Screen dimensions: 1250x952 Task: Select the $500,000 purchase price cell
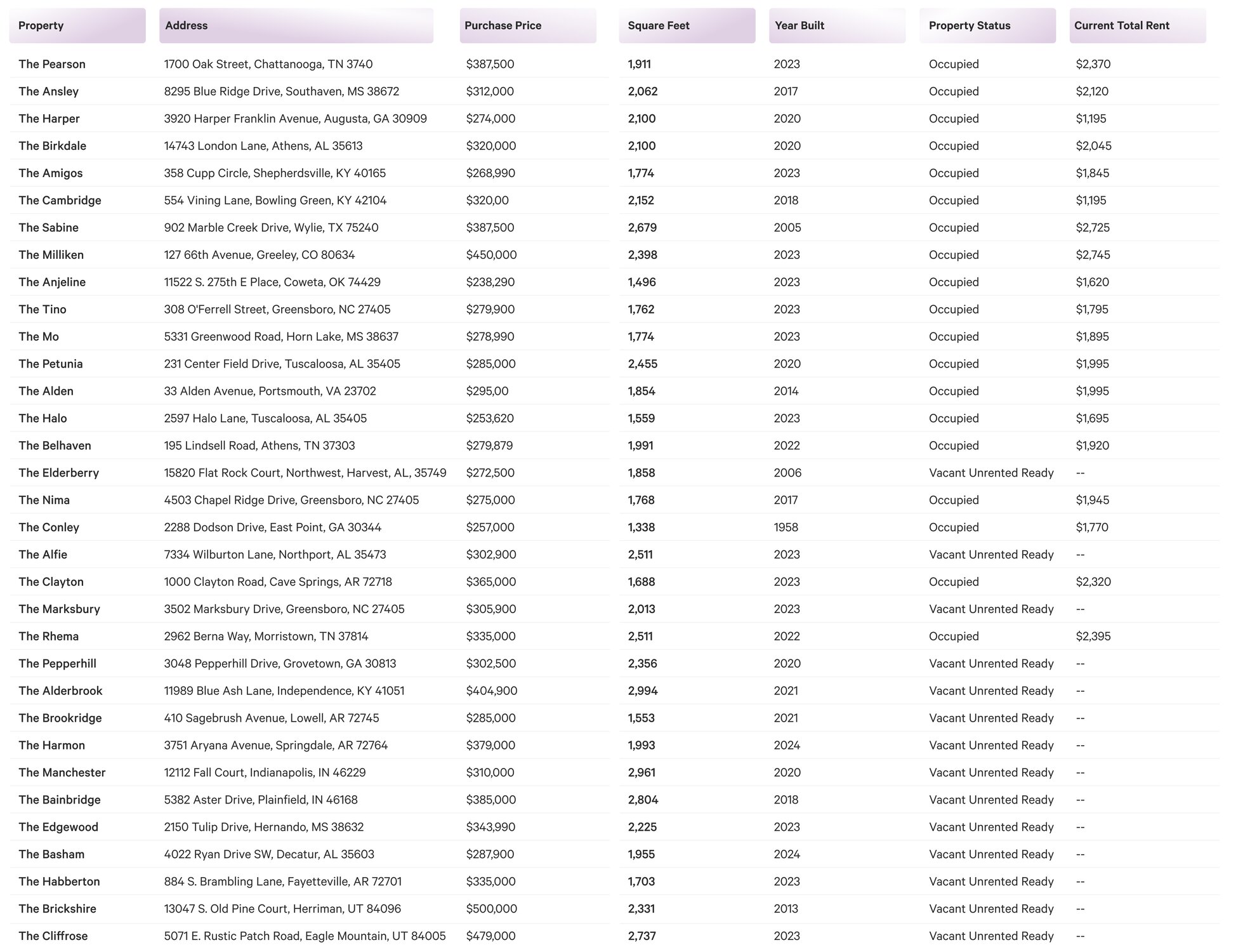coord(492,909)
